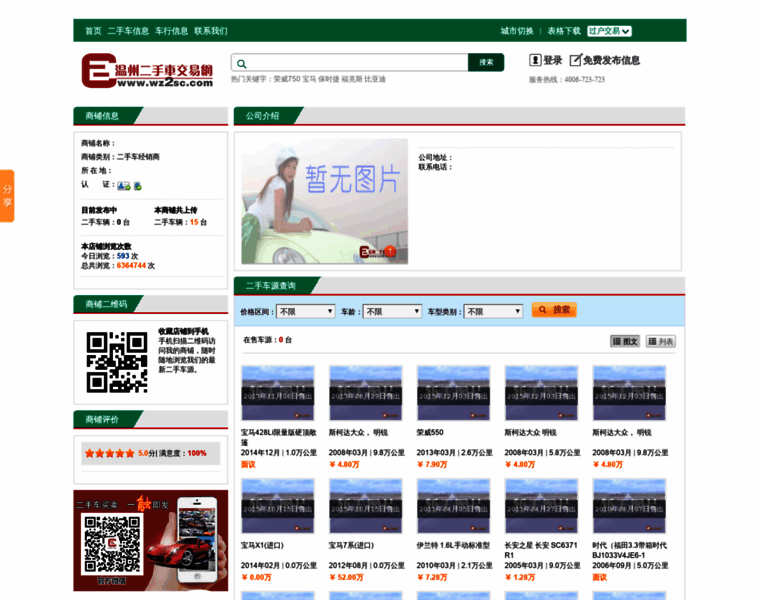Image resolution: width=760 pixels, height=600 pixels.
Task: Switch to 图文 grid view
Action: (x=625, y=341)
